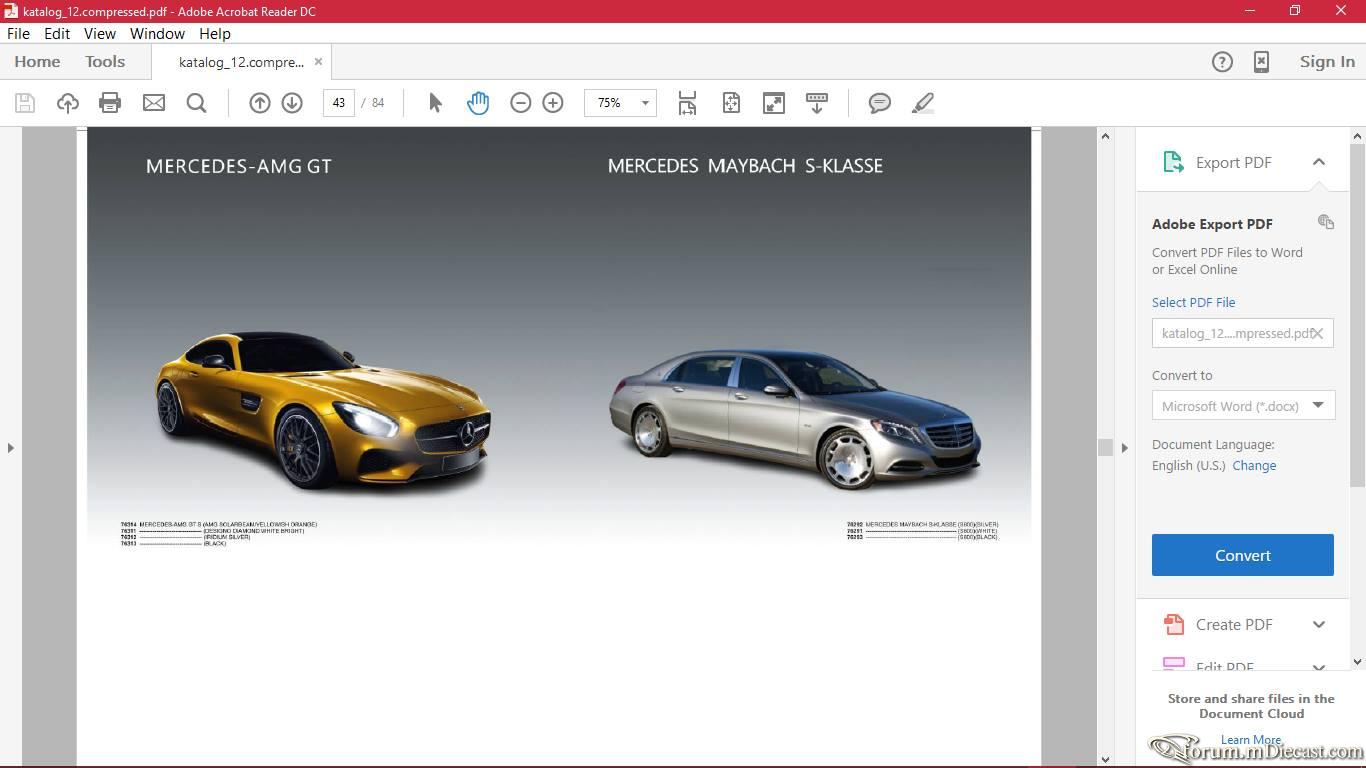This screenshot has height=768, width=1366.
Task: Close the katalog_12 document tab
Action: coord(318,61)
